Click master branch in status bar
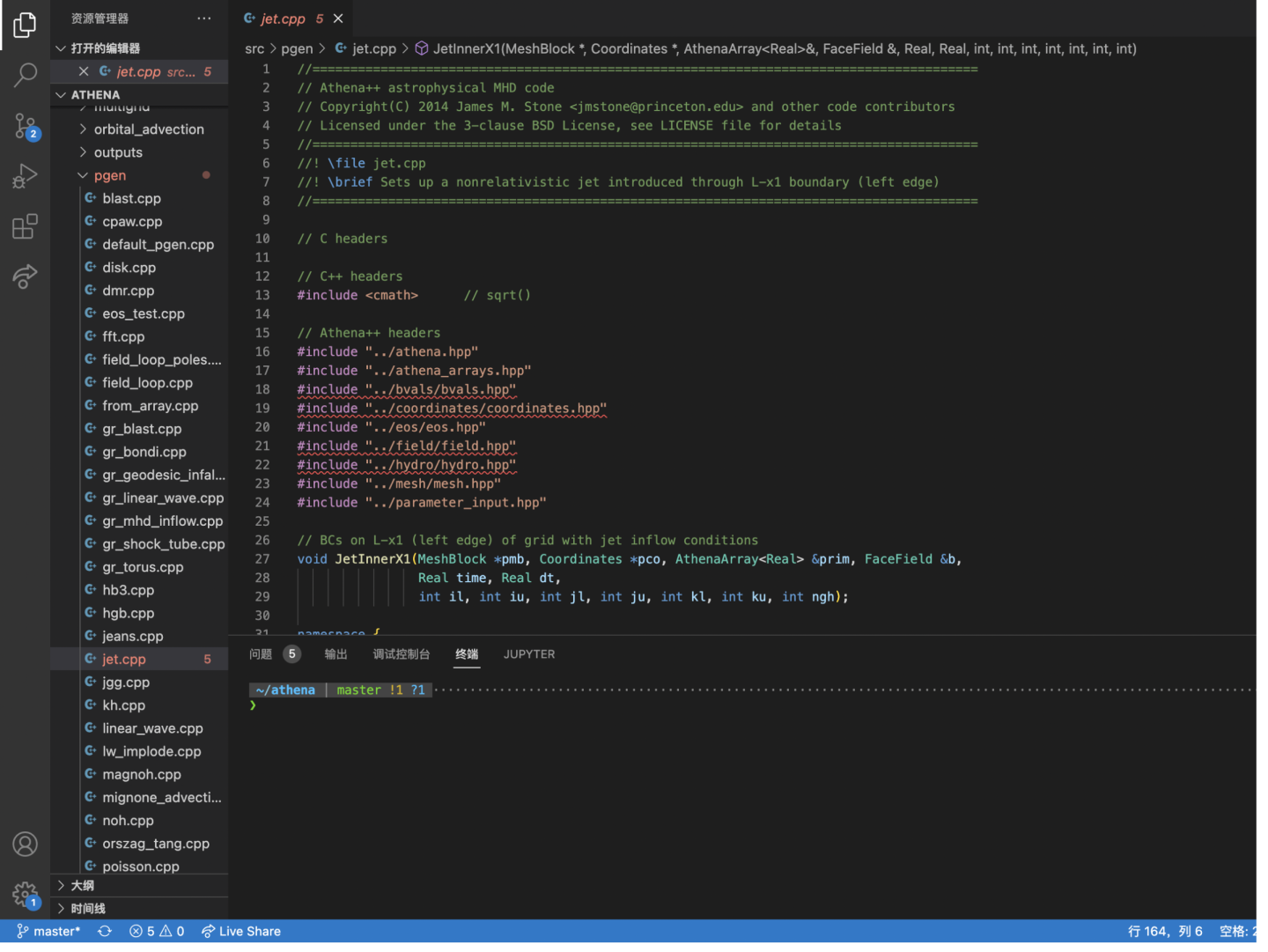 click(x=48, y=931)
